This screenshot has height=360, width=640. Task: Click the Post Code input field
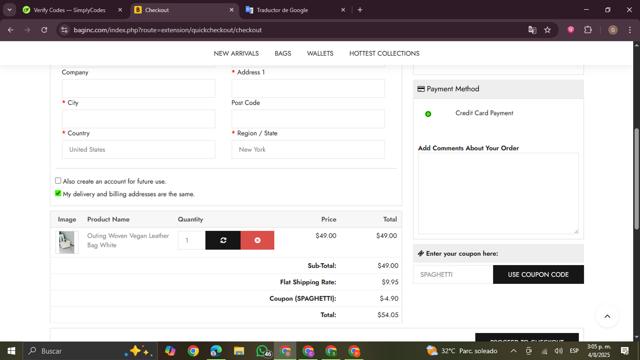click(x=308, y=119)
